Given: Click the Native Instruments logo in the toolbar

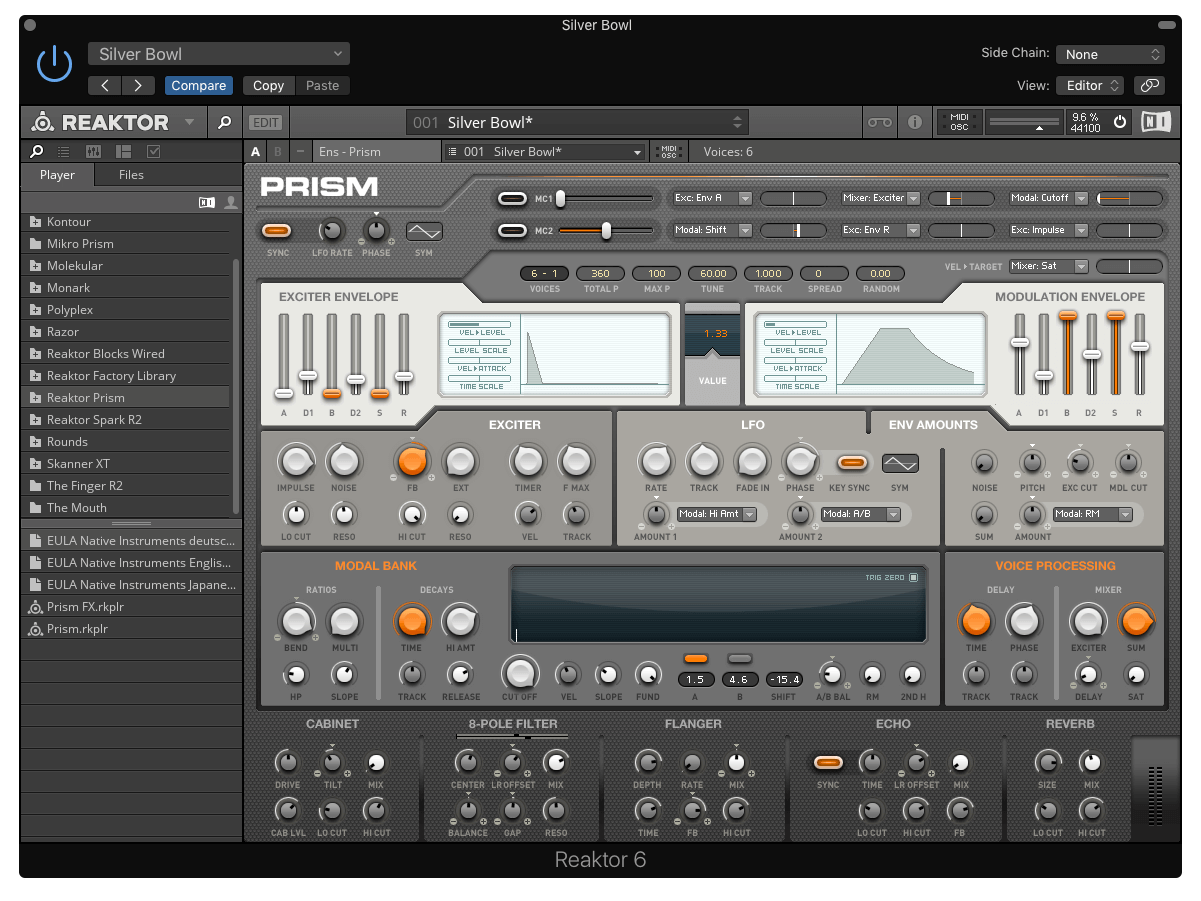Looking at the screenshot, I should (1156, 122).
